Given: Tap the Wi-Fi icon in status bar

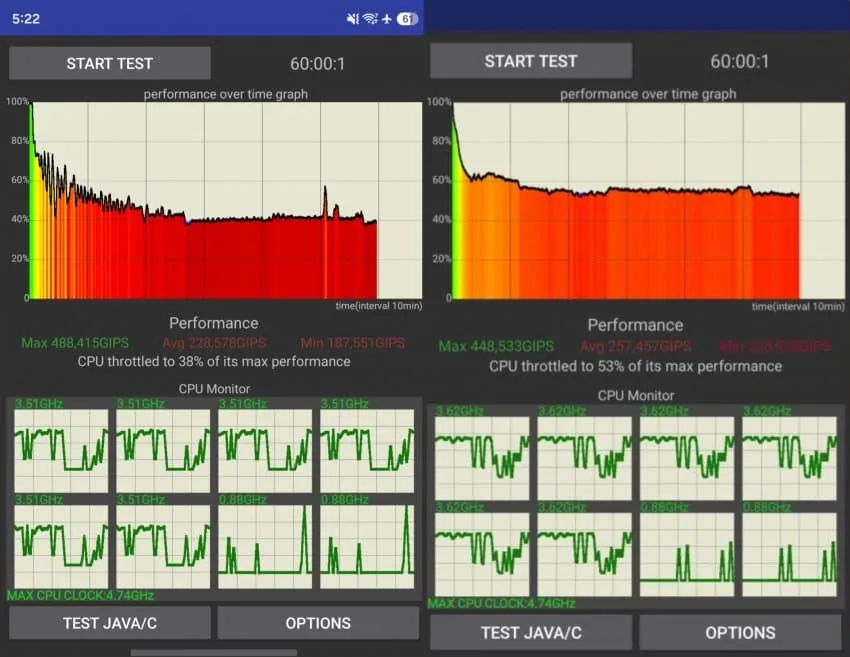Looking at the screenshot, I should click(370, 19).
